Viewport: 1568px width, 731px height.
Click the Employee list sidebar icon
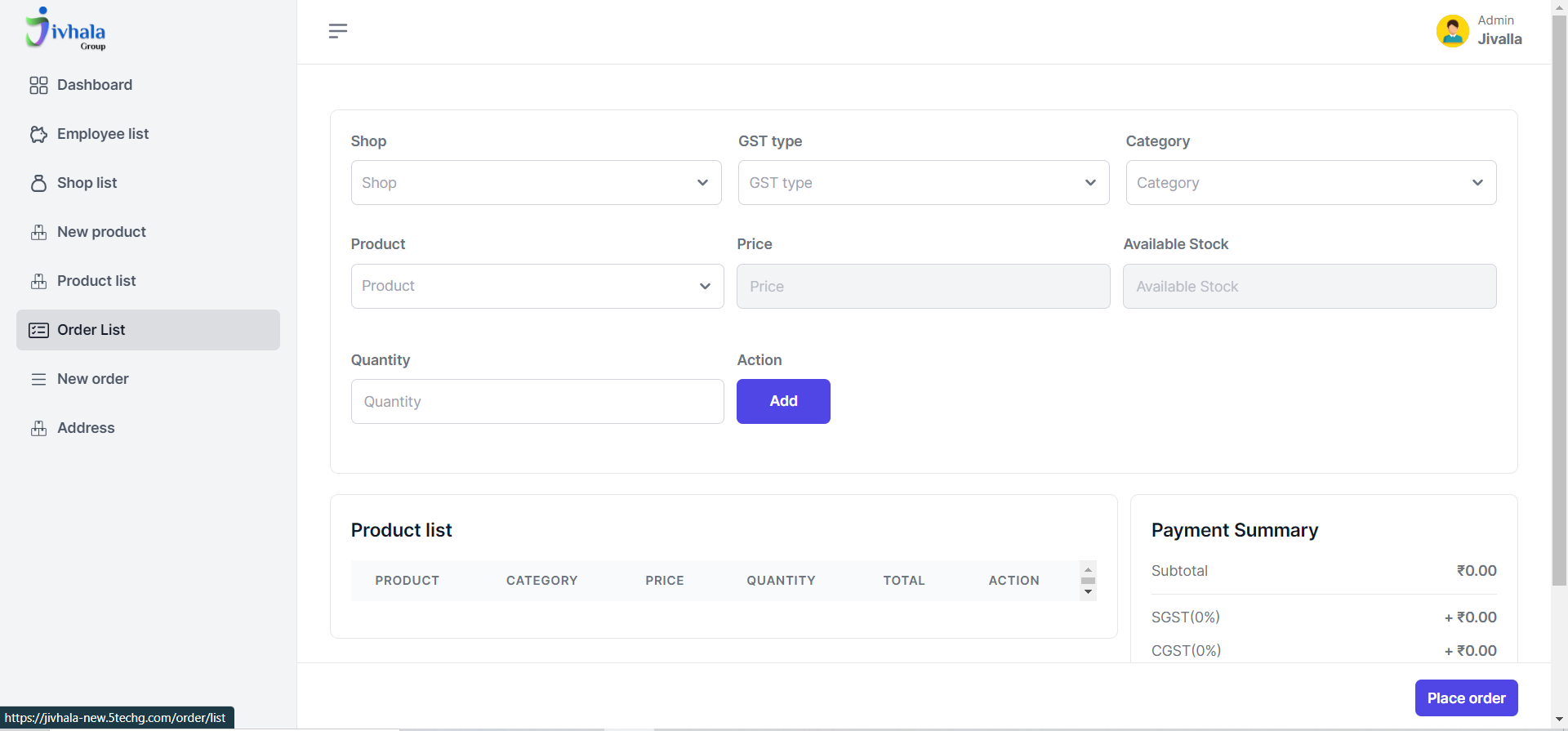[x=38, y=134]
